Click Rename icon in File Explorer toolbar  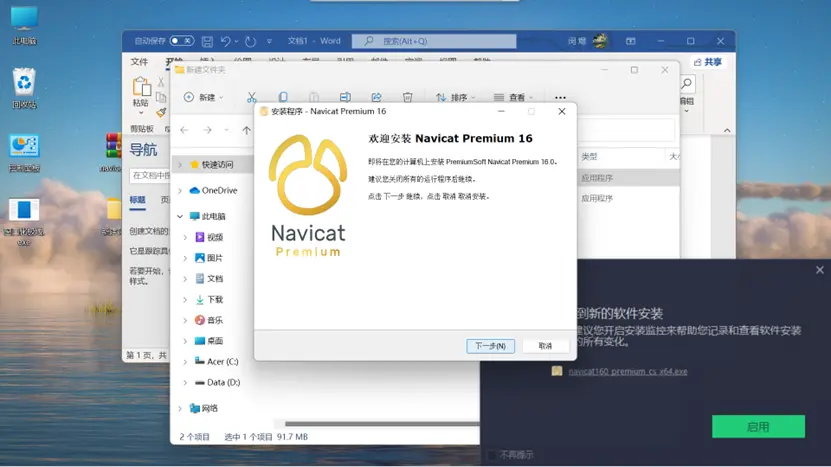345,97
